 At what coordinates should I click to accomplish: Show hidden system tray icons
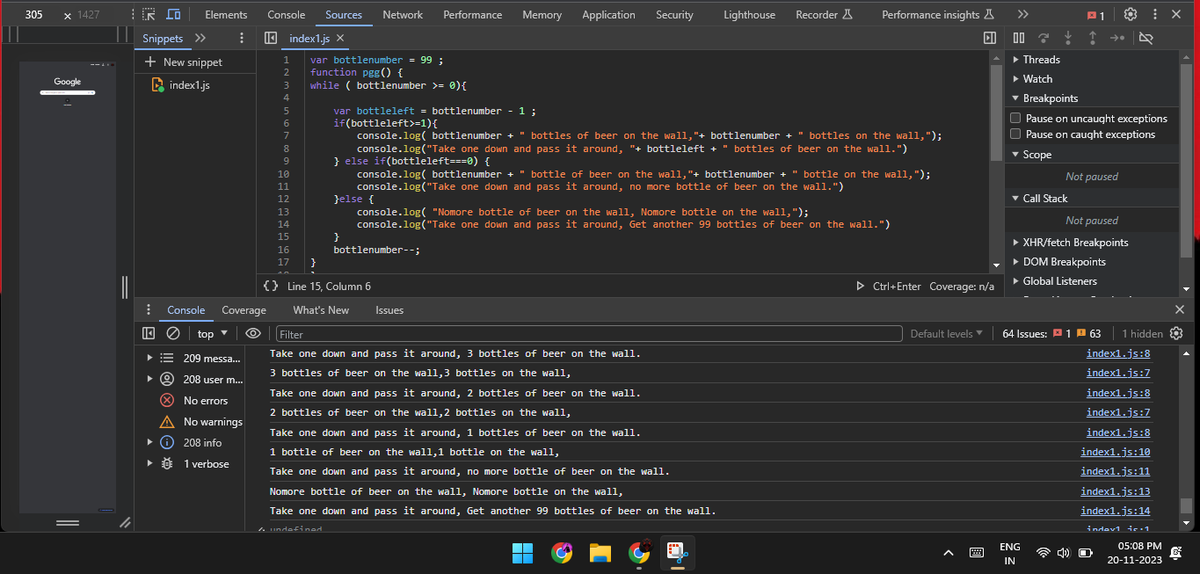pos(947,553)
